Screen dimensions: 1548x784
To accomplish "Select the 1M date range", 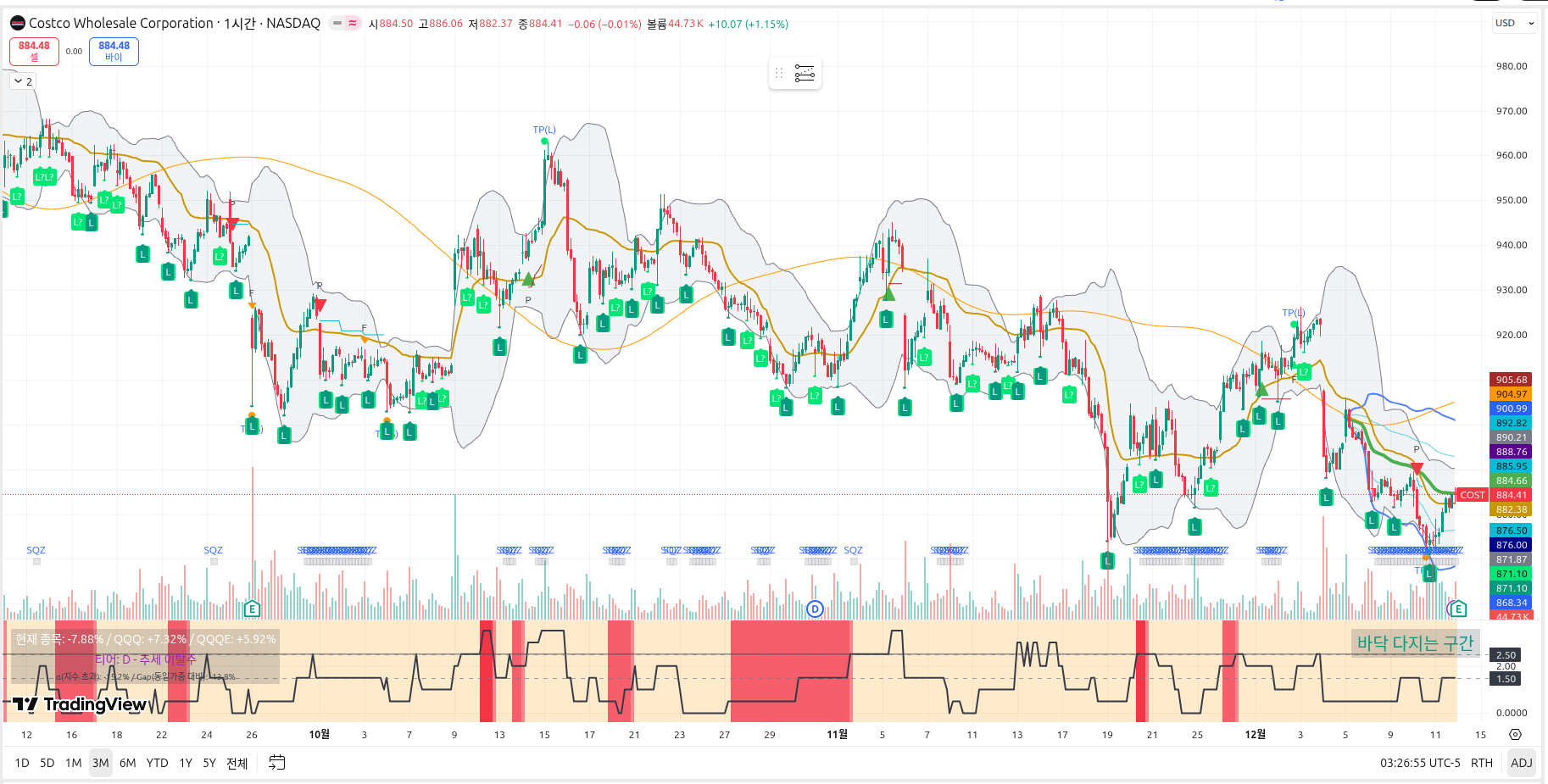I will coord(74,763).
